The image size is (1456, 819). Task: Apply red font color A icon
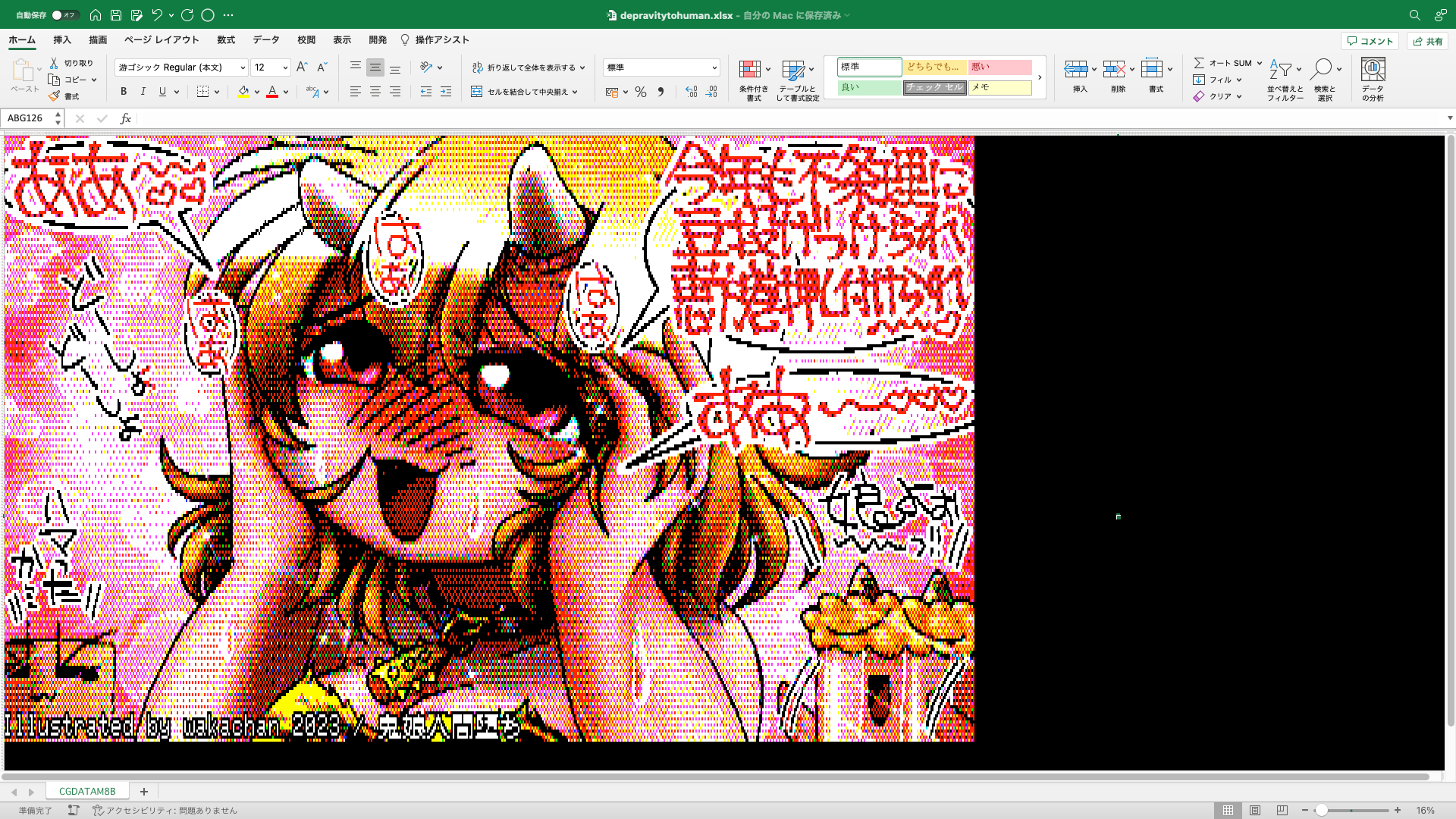click(x=272, y=92)
